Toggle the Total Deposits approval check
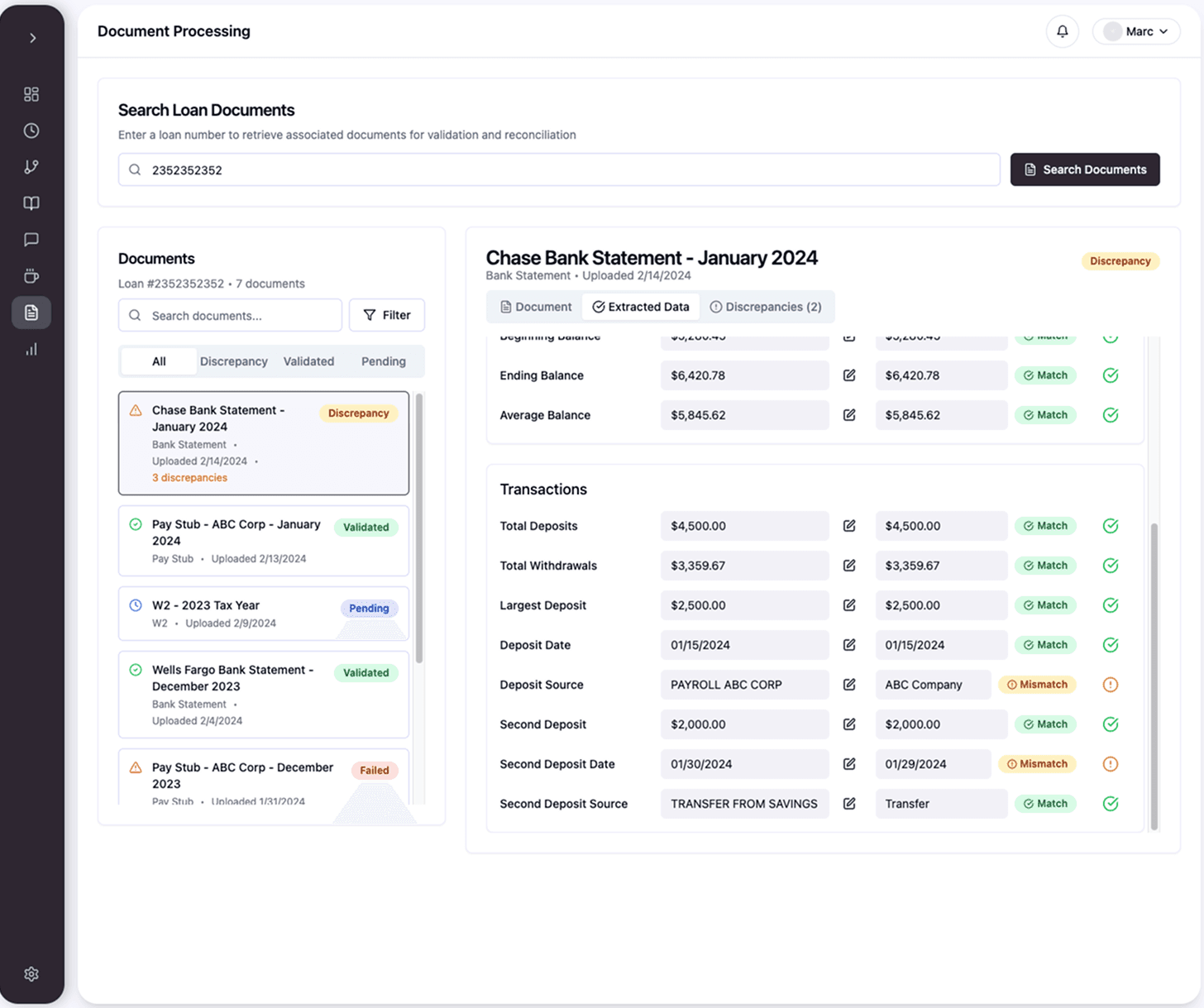 click(x=1111, y=526)
